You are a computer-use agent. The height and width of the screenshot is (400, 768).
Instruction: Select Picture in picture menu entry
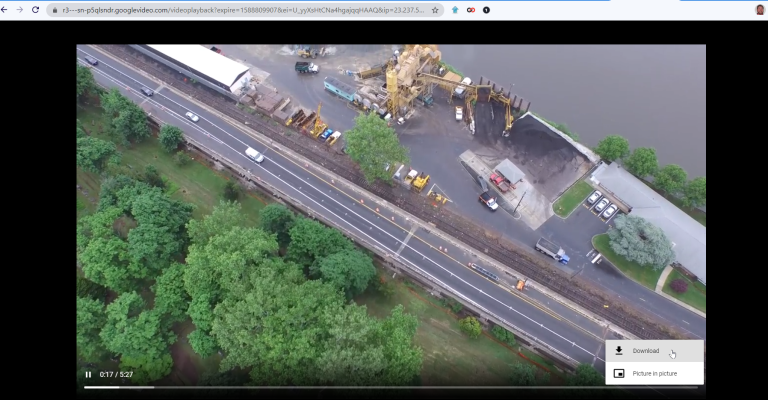[654, 373]
